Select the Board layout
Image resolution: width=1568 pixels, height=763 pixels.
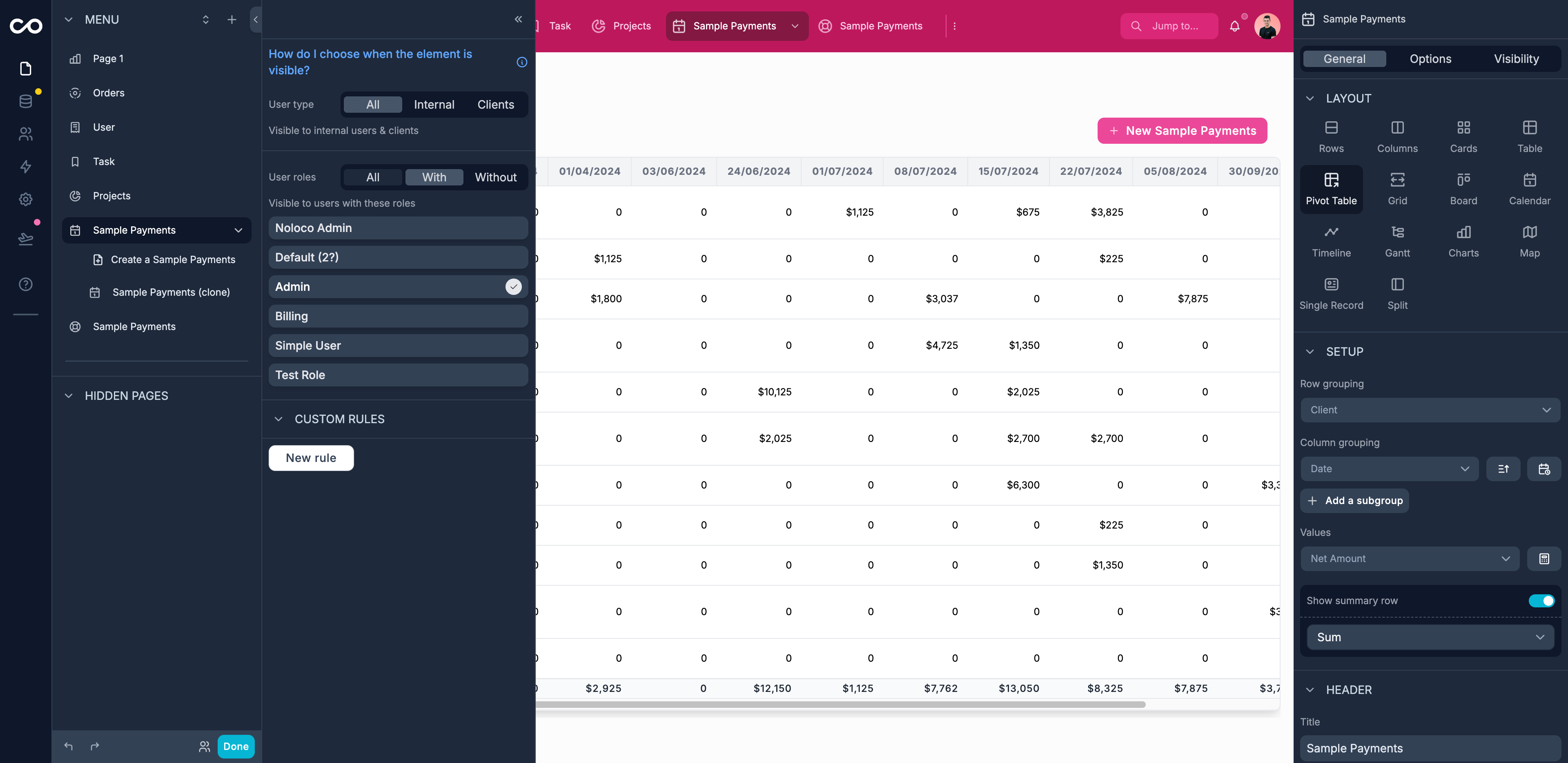tap(1463, 190)
